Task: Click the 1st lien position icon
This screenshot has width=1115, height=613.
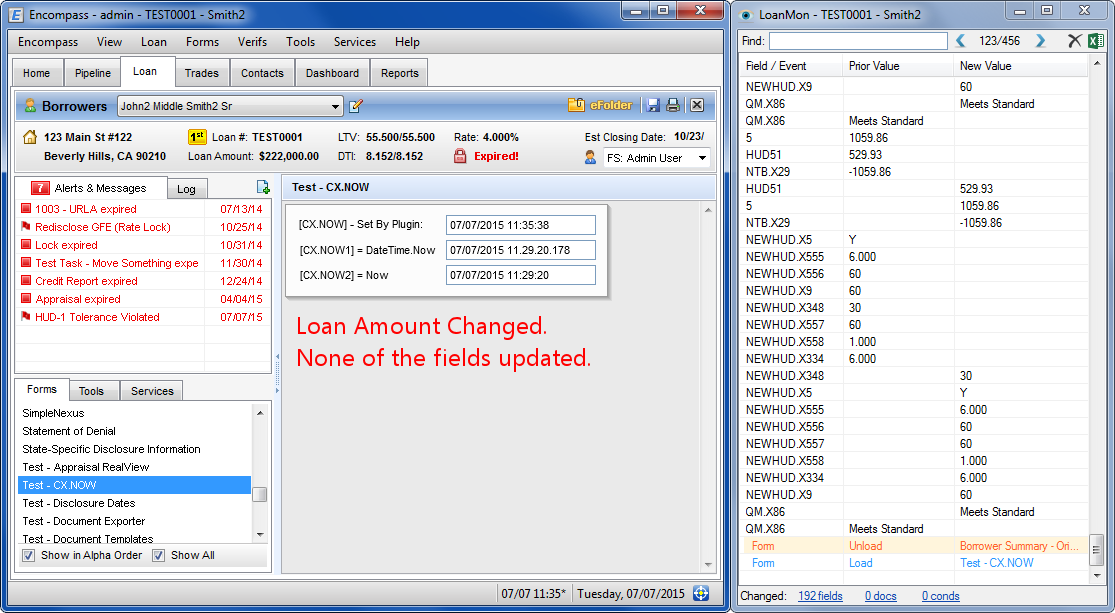Action: (197, 137)
